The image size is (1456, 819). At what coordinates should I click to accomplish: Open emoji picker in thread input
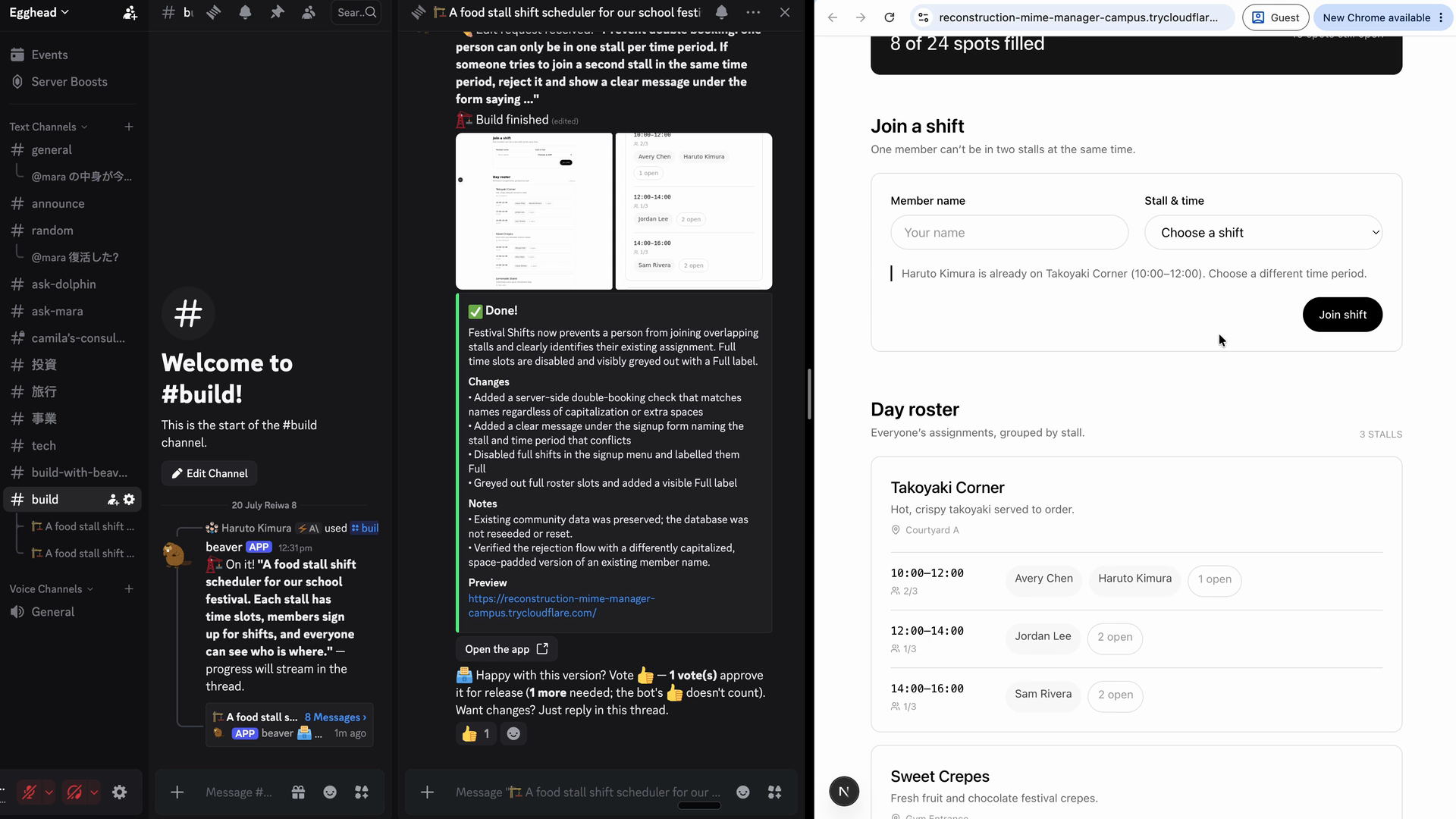point(743,792)
